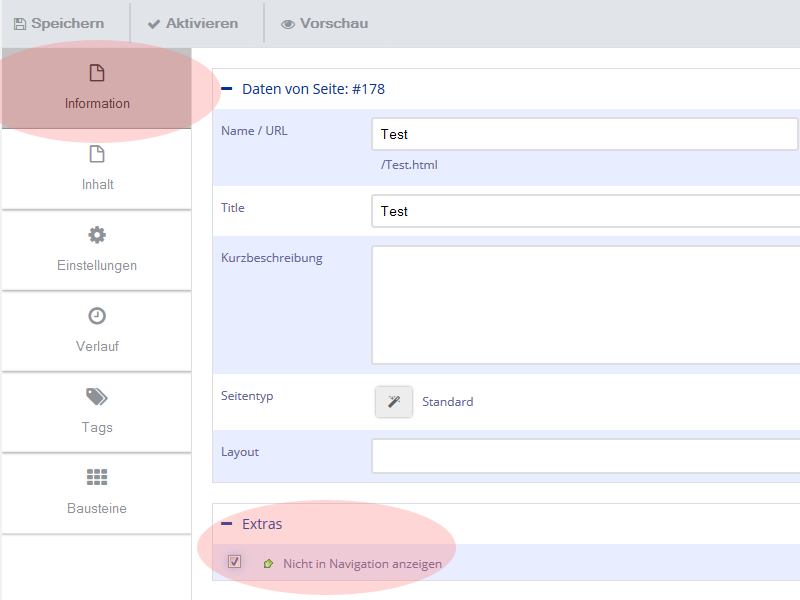800x600 pixels.
Task: Select the gear icon for Einstellungen
Action: [x=97, y=235]
